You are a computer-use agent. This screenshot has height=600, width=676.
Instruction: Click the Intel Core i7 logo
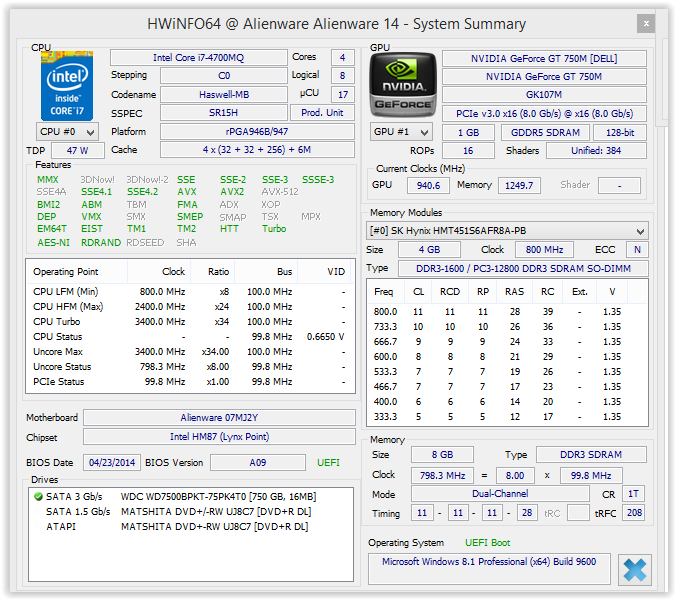point(67,86)
